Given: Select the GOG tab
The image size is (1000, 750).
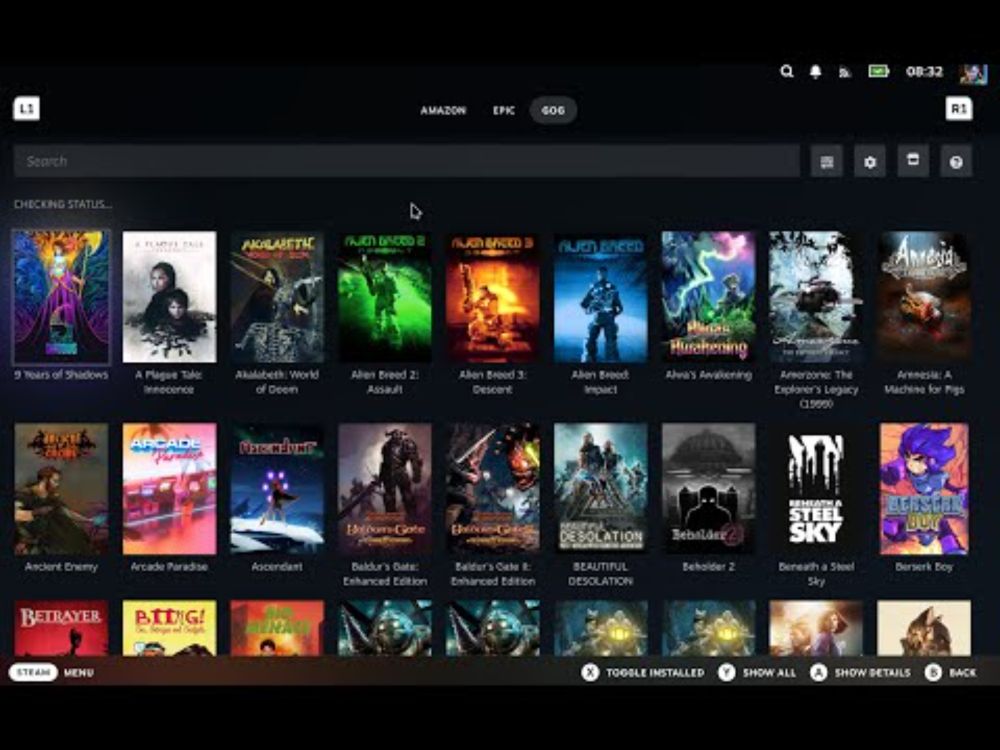Looking at the screenshot, I should (553, 110).
